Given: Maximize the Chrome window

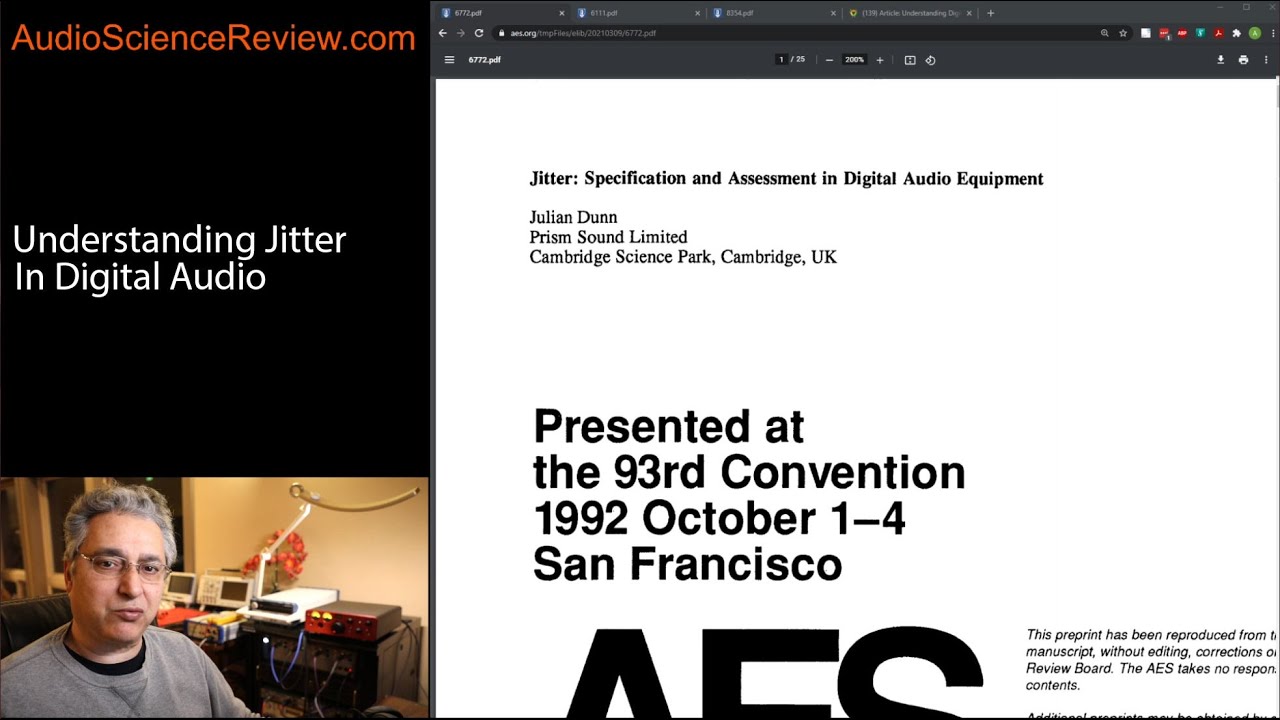Looking at the screenshot, I should click(x=1246, y=7).
